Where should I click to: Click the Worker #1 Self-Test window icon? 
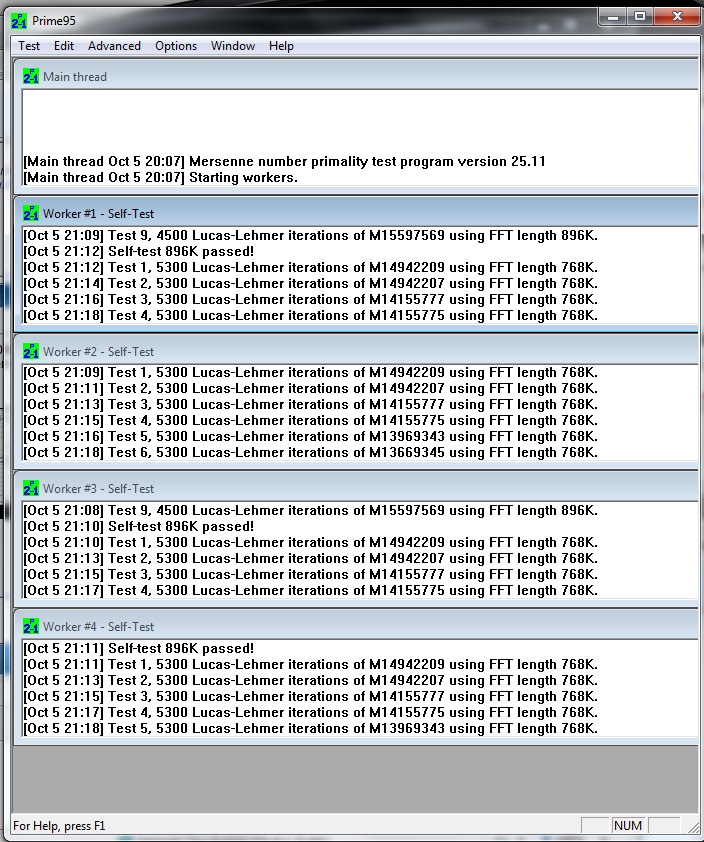coord(31,214)
